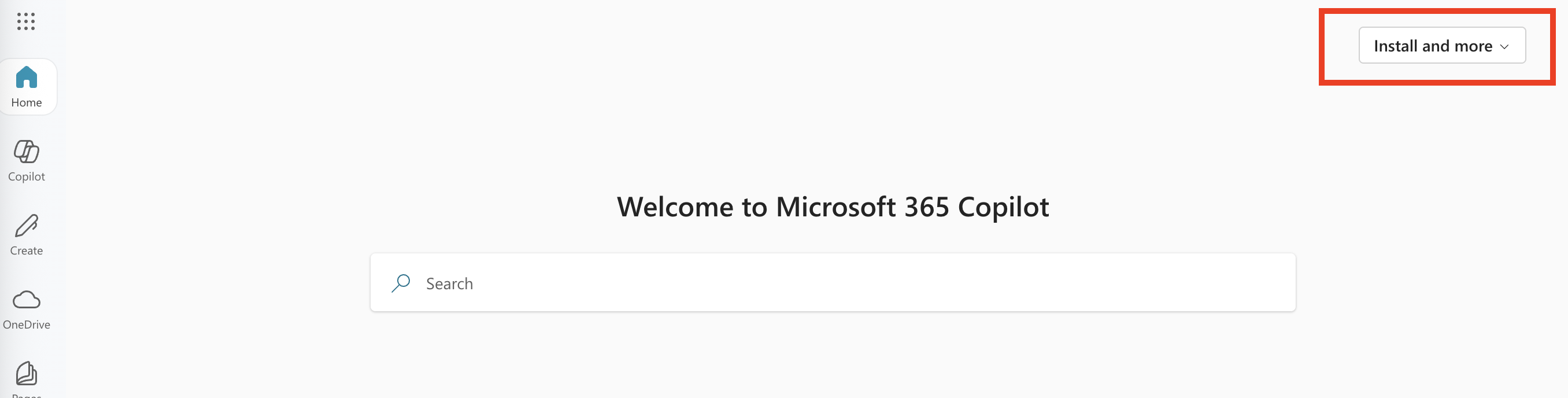Open the app launcher waffle grid
The height and width of the screenshot is (398, 1568).
click(x=25, y=21)
